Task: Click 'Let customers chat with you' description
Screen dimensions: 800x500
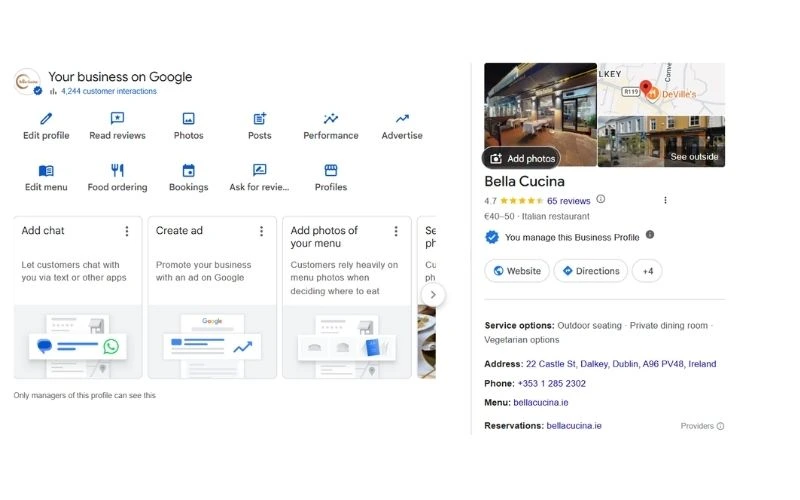Action: pyautogui.click(x=74, y=271)
